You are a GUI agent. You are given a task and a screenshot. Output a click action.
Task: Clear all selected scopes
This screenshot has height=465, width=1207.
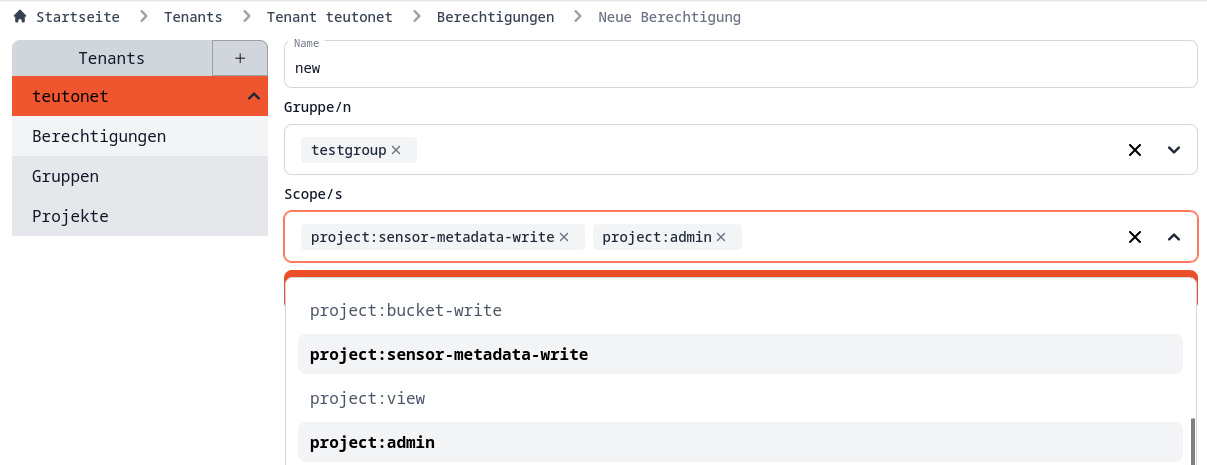[x=1135, y=237]
